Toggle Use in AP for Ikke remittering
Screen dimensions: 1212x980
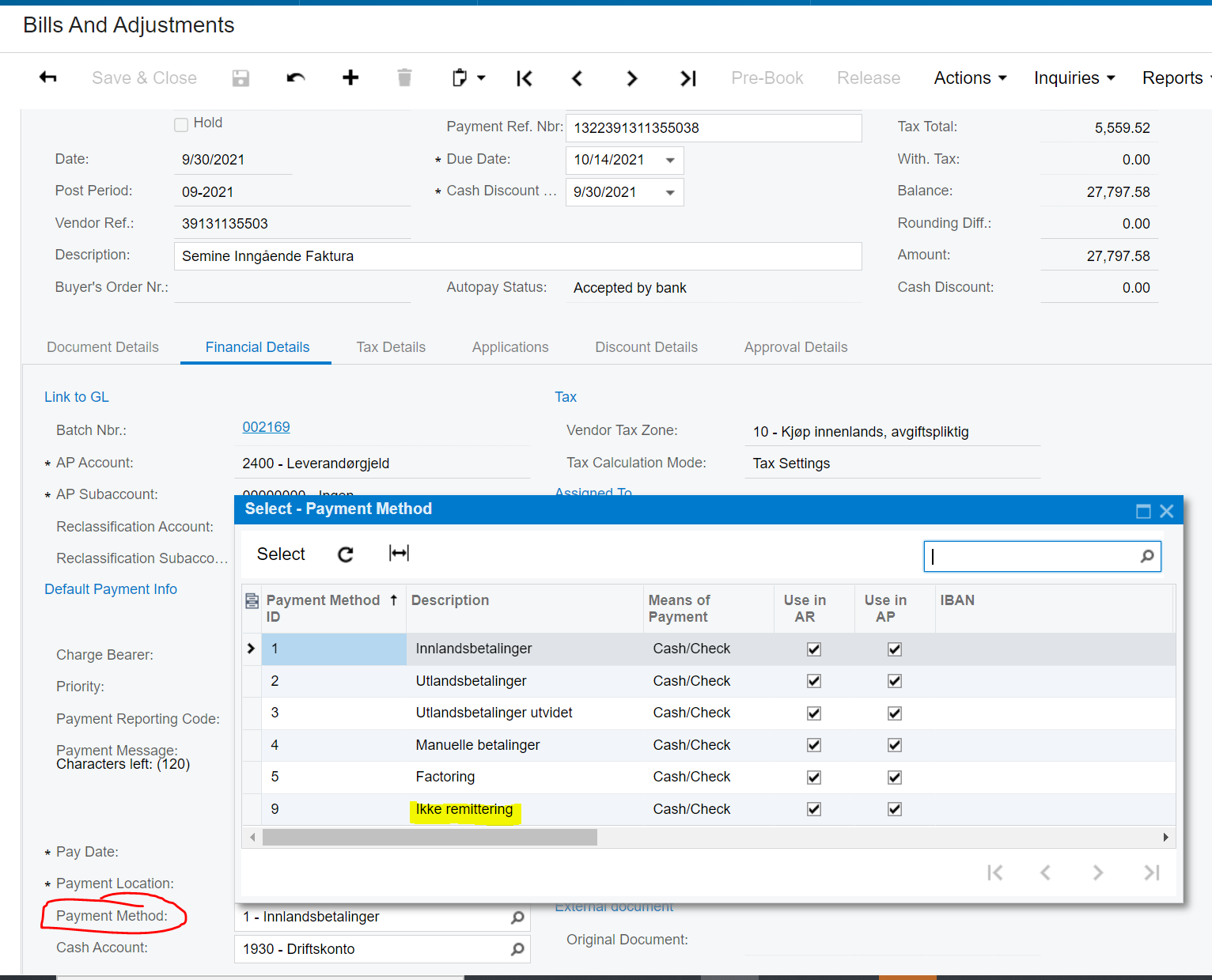tap(894, 809)
